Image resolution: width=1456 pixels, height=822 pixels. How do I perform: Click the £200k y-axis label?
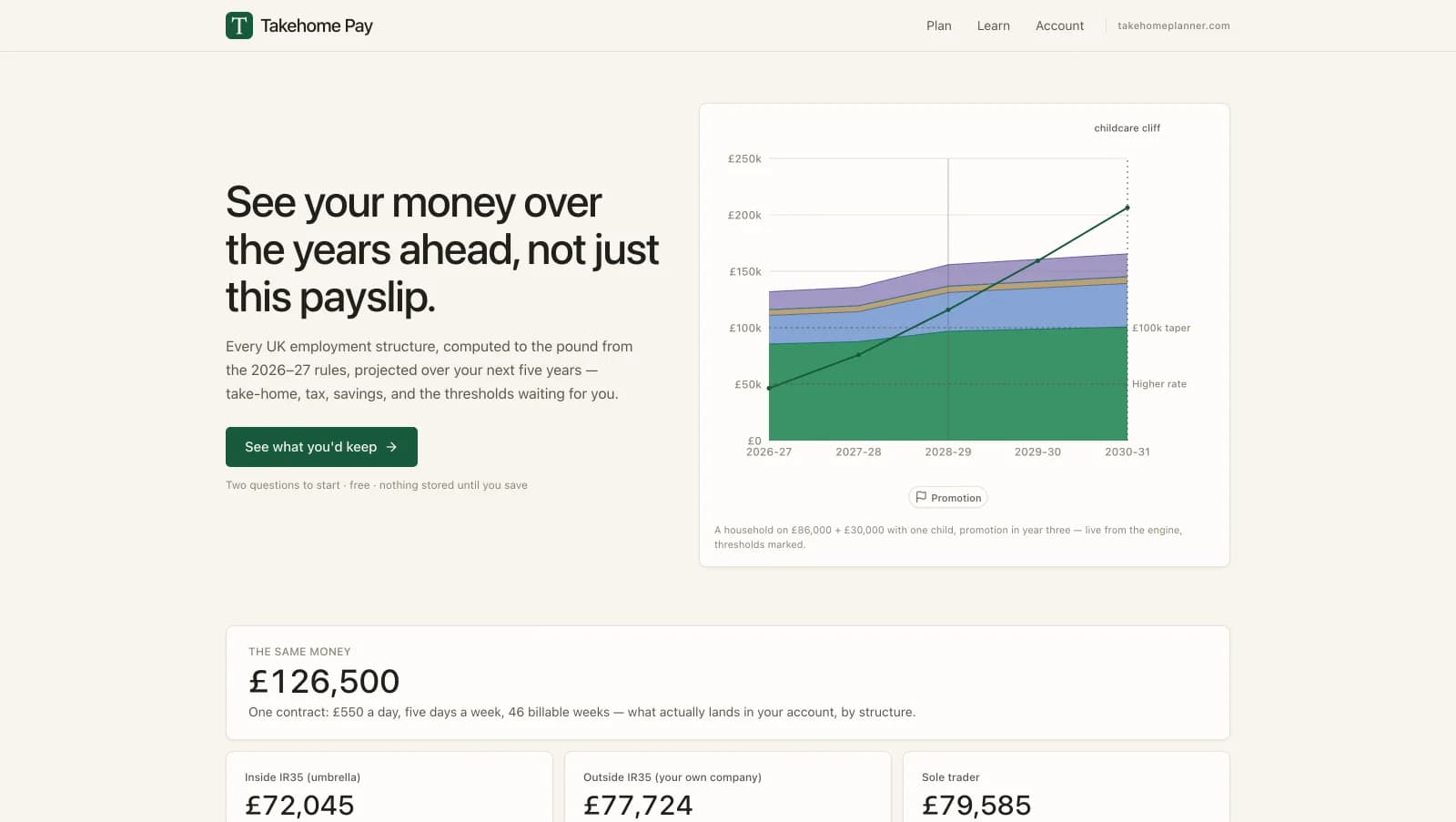click(744, 215)
